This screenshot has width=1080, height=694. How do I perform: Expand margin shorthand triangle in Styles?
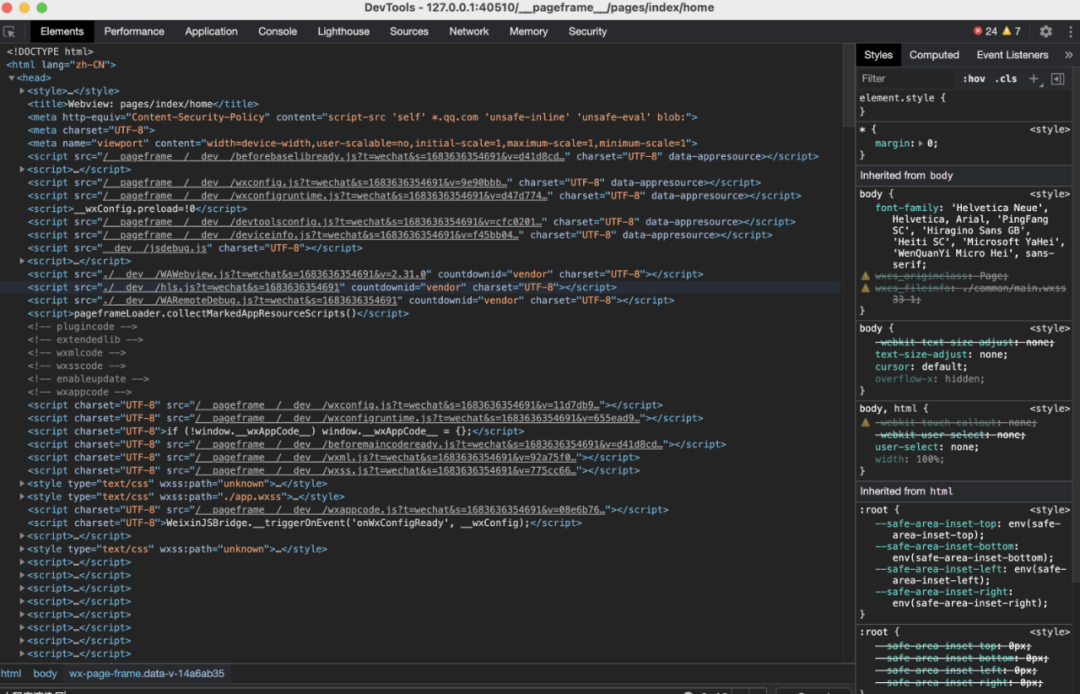pyautogui.click(x=921, y=143)
